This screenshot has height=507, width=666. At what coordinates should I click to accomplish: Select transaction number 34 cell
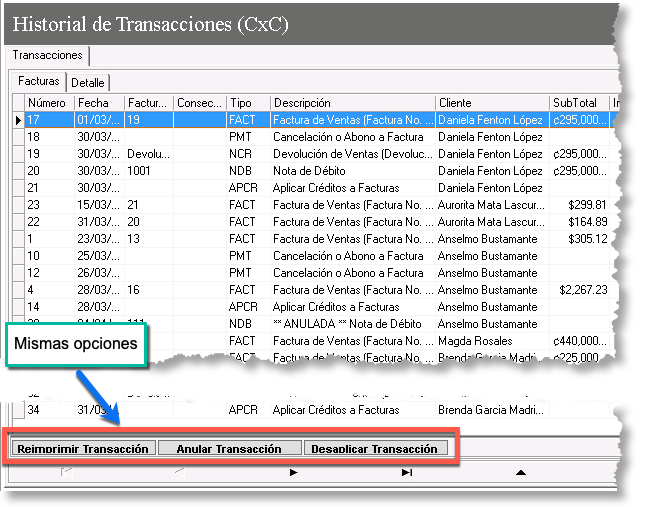[50, 410]
